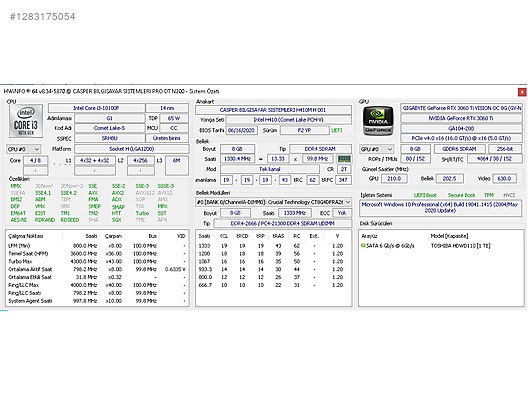
Task: Click the Comet Lake-S code name field
Action: [109, 128]
